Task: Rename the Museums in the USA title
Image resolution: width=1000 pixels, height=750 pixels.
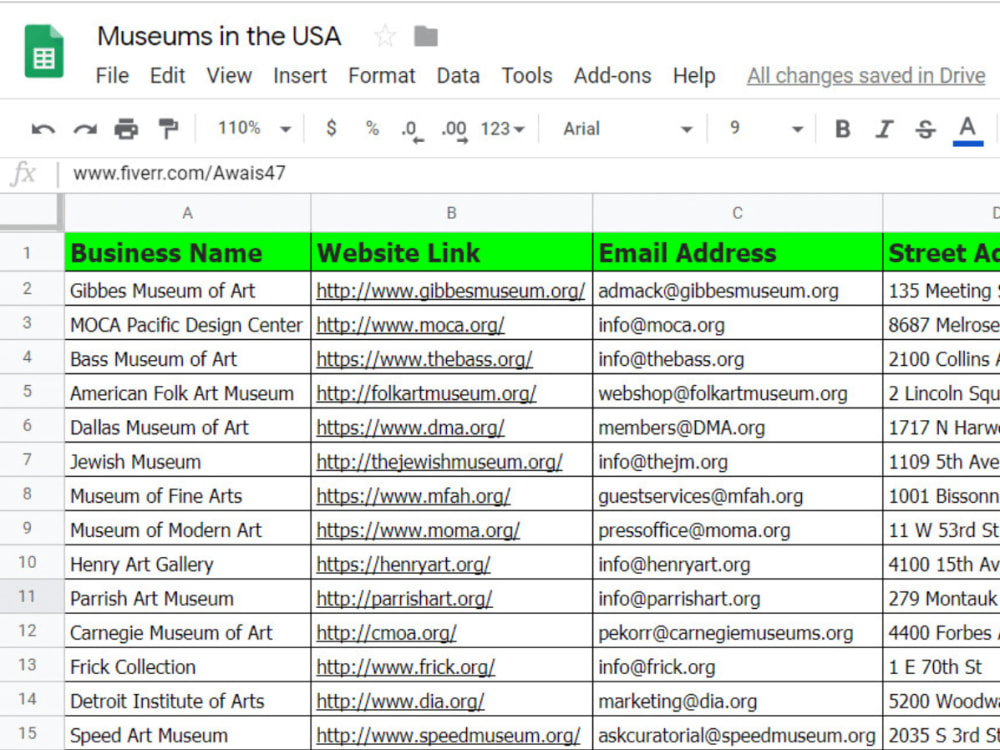Action: (x=219, y=36)
